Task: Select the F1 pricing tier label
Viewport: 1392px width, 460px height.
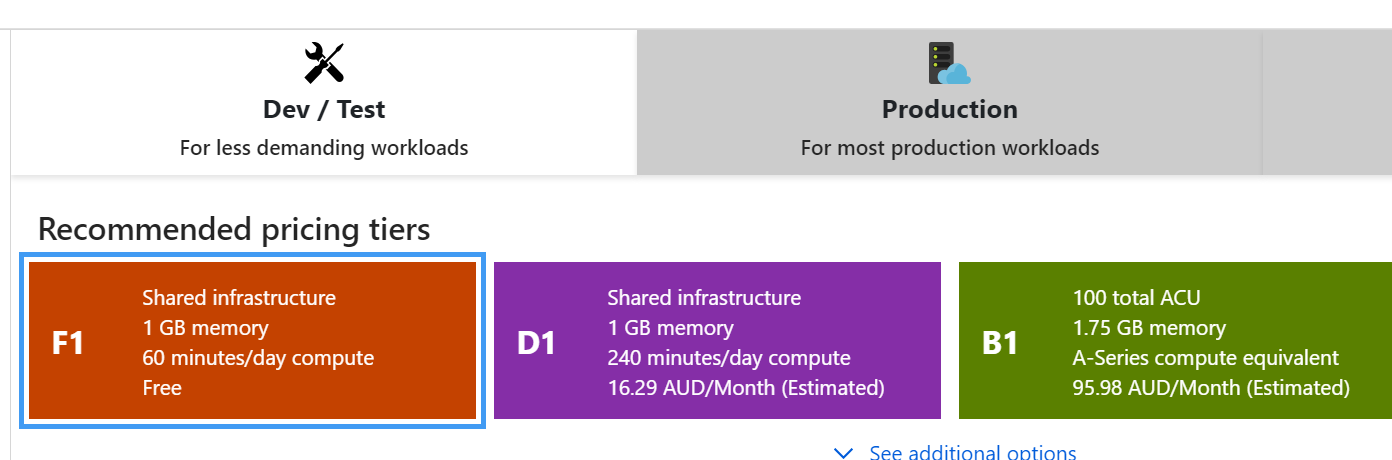Action: [68, 343]
